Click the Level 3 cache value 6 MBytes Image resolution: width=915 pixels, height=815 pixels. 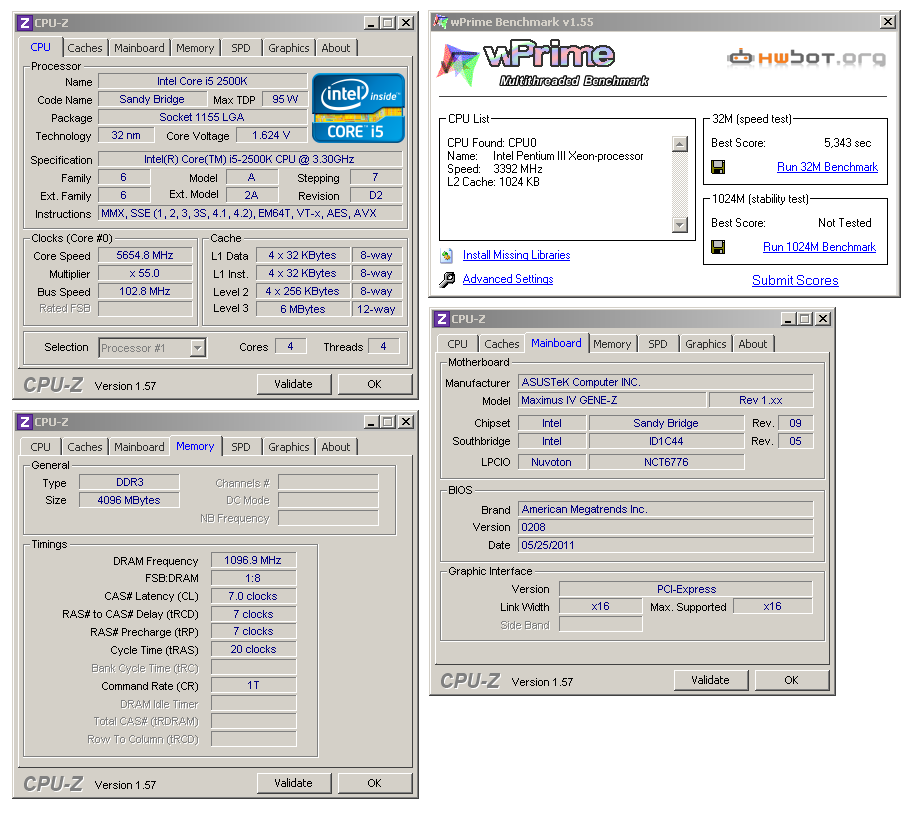pos(303,309)
